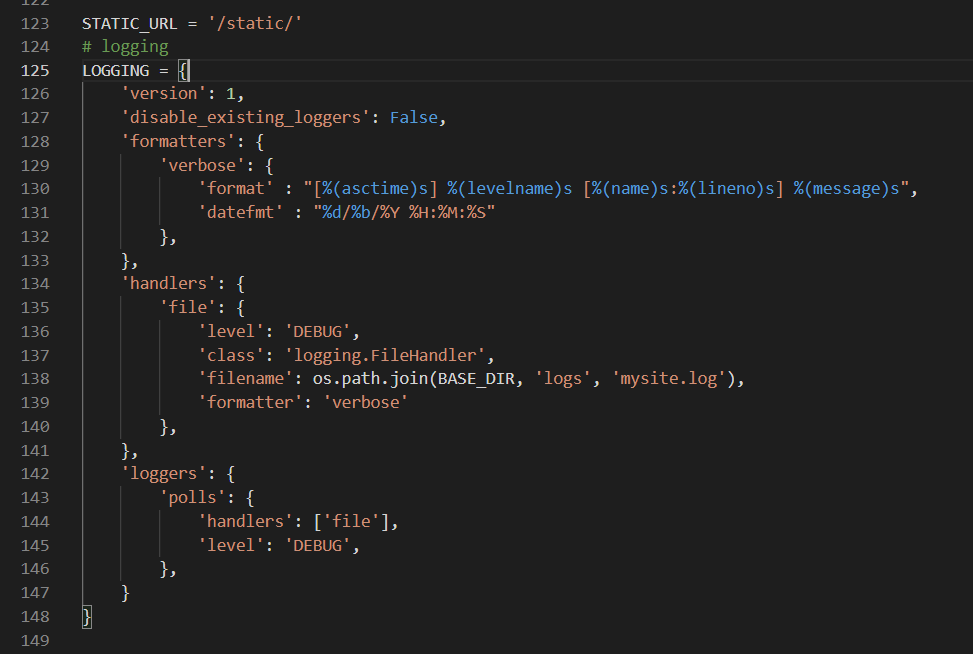Viewport: 973px width, 654px height.
Task: Click the 'DEBUG' value on line 145
Action: pos(318,545)
